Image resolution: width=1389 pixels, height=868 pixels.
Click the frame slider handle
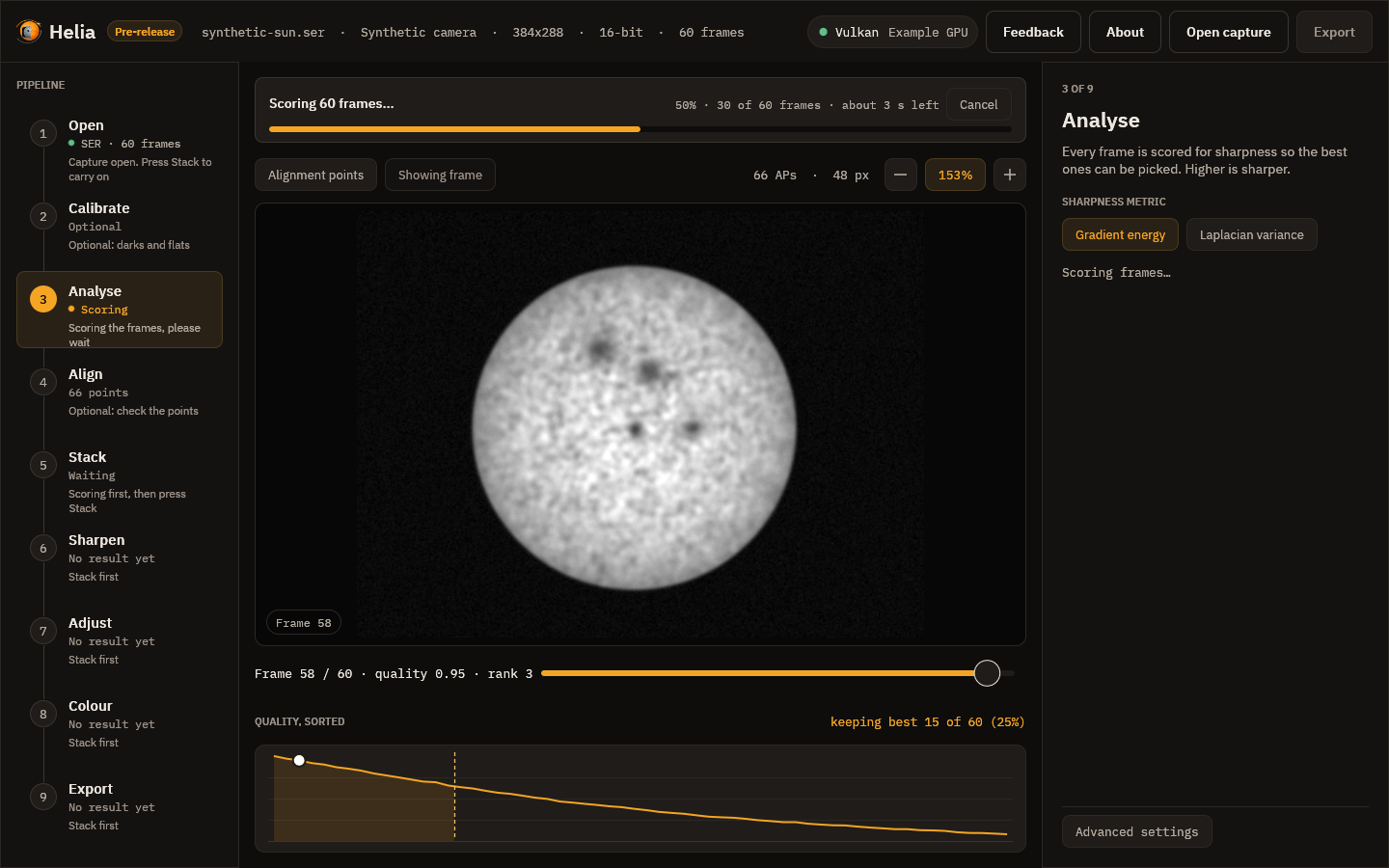pos(987,673)
